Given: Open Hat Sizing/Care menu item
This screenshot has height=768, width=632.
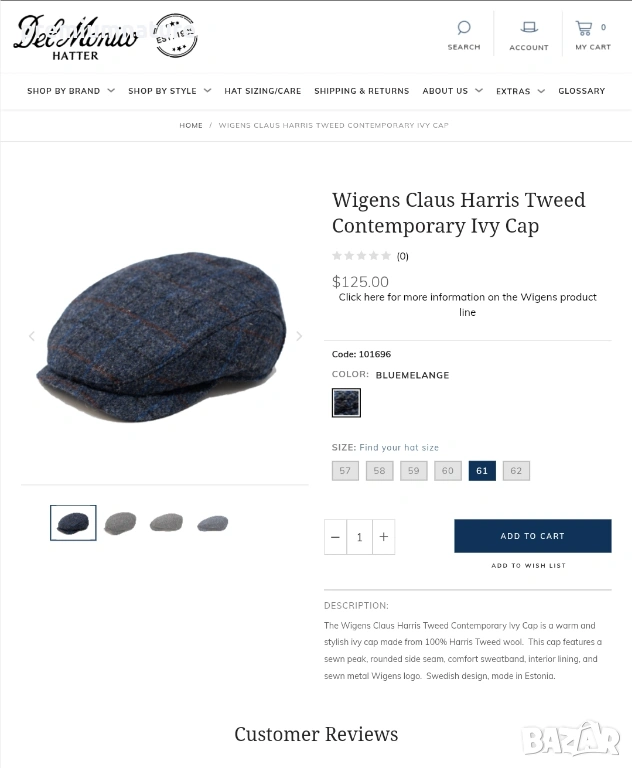Looking at the screenshot, I should pos(263,91).
